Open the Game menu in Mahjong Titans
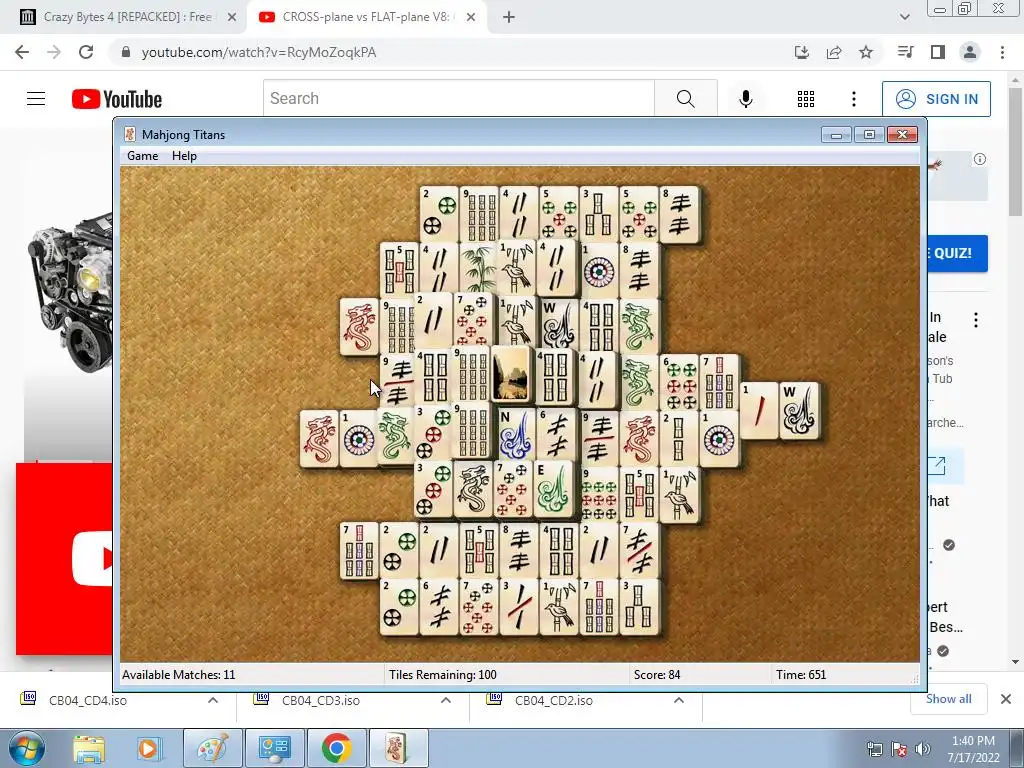The image size is (1024, 768). 142,155
